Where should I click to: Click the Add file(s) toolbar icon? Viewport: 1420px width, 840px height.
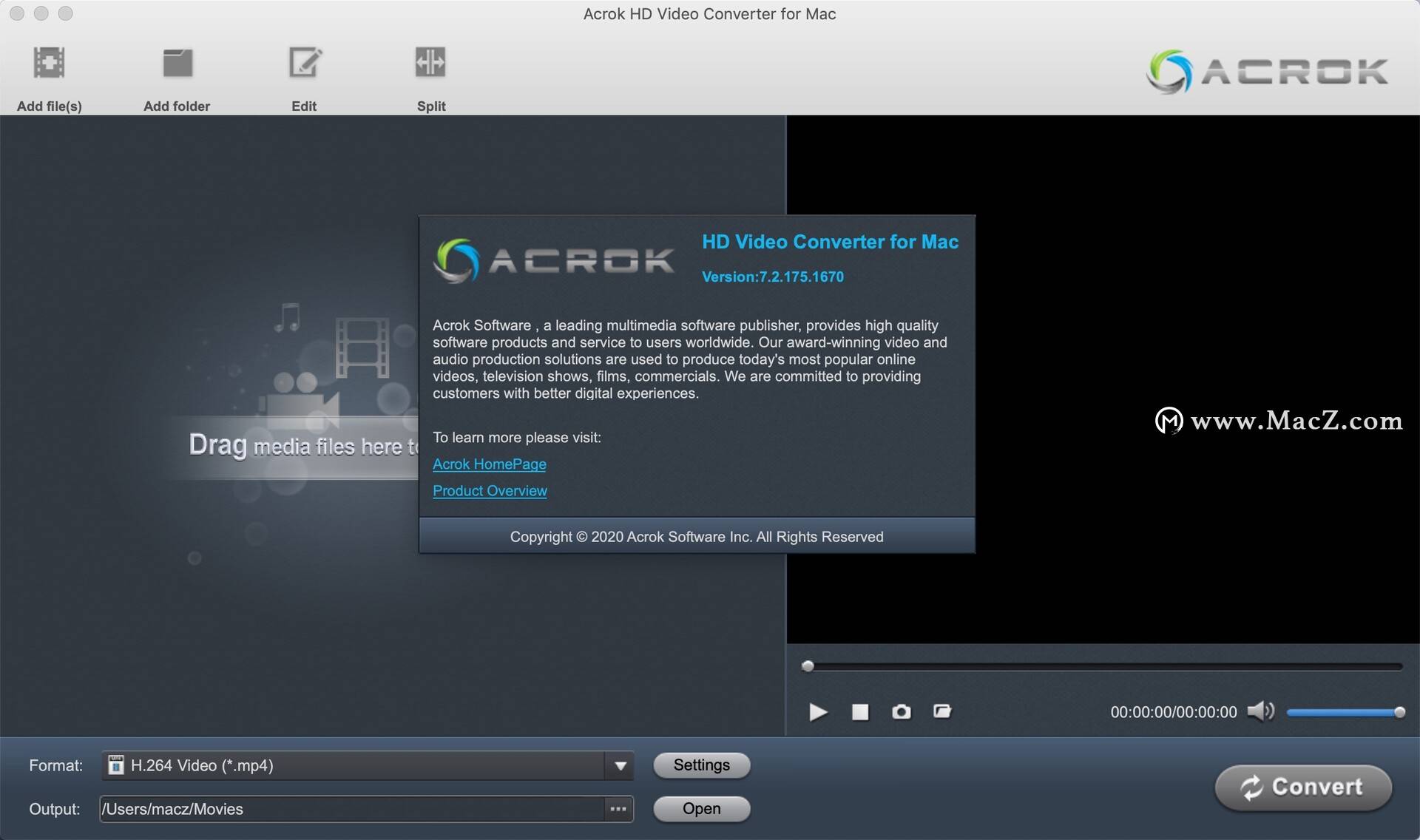(x=49, y=64)
